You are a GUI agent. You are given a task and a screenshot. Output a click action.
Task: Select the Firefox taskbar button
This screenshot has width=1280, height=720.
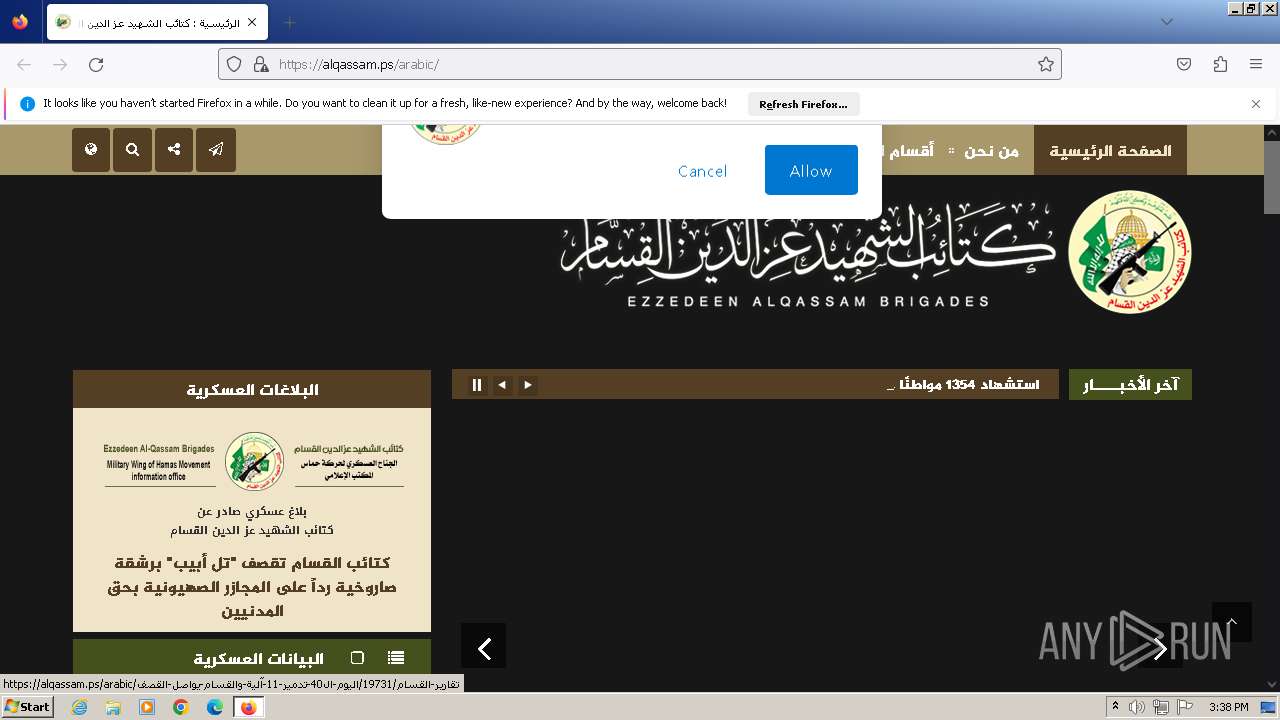248,707
